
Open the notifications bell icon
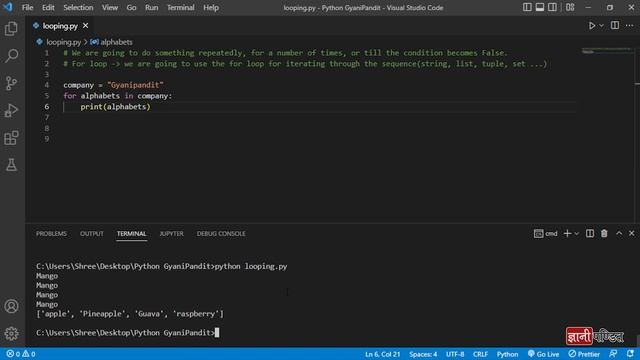(x=630, y=354)
